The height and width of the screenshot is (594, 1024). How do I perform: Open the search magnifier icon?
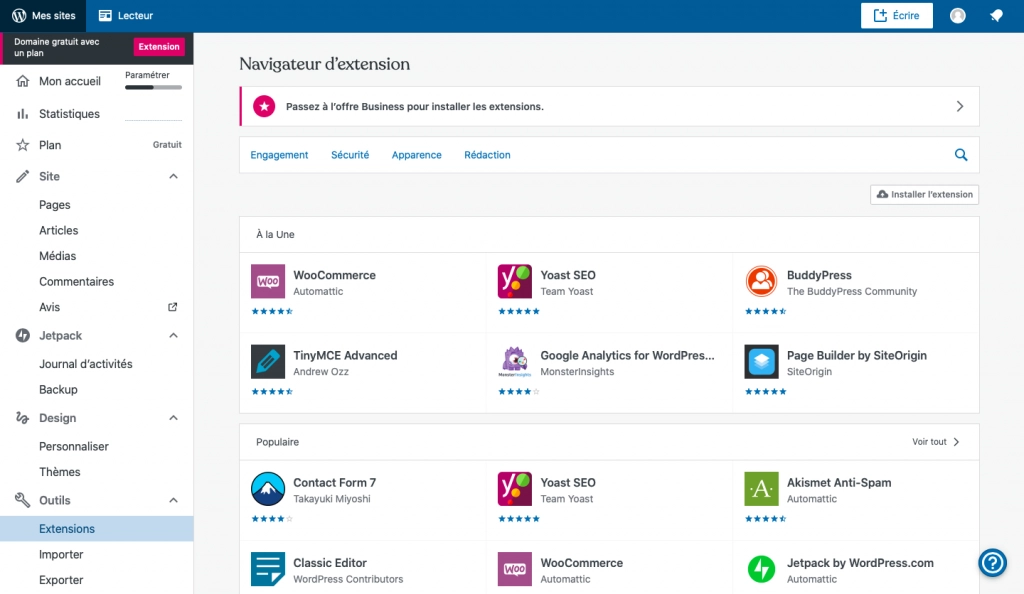click(x=961, y=155)
